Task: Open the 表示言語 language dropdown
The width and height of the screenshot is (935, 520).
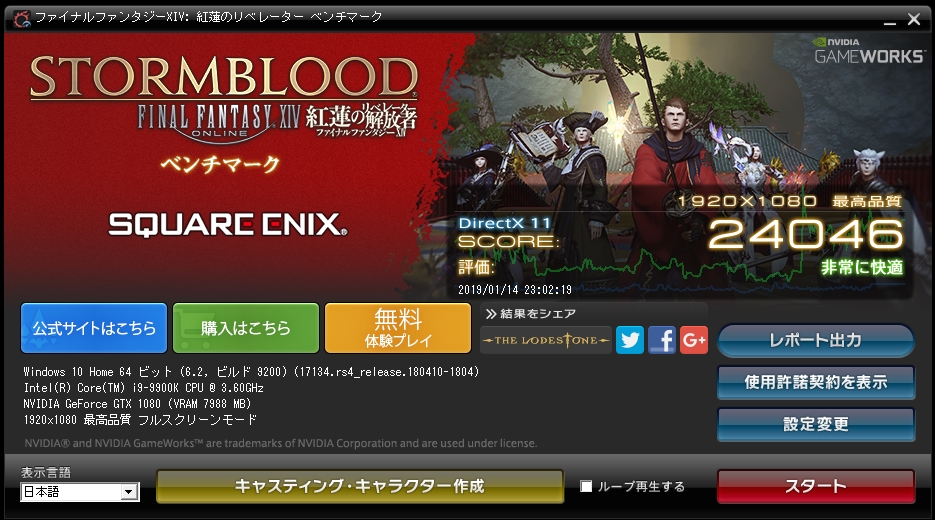Action: click(x=80, y=491)
